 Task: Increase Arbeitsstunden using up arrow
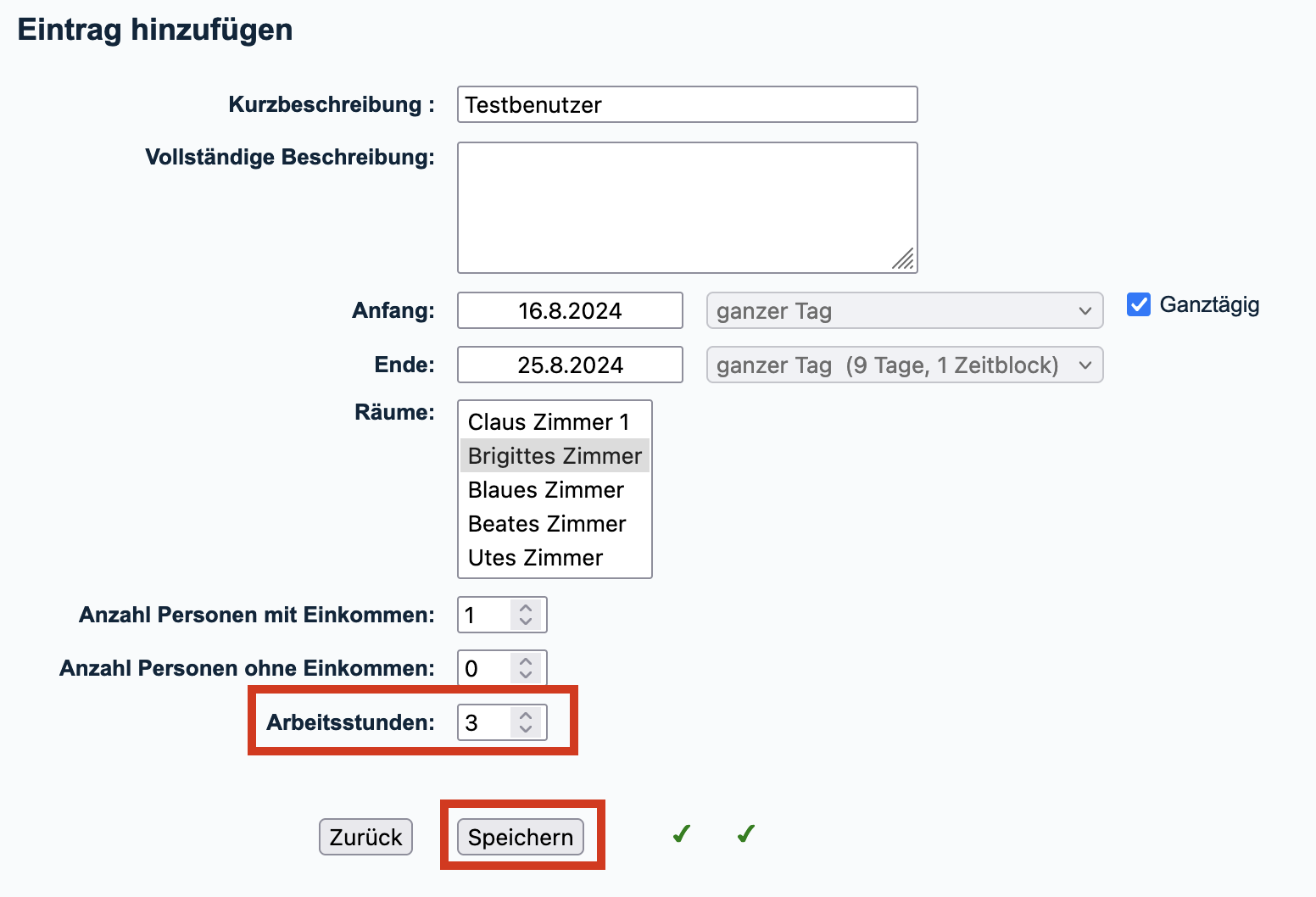click(x=526, y=716)
